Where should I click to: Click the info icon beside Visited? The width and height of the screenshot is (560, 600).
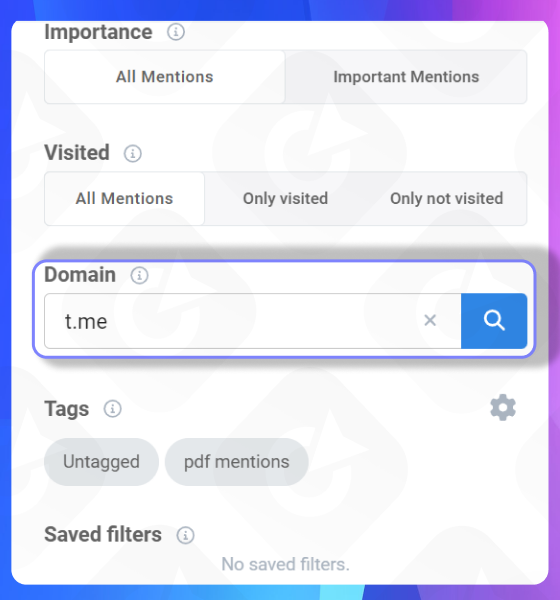point(132,153)
